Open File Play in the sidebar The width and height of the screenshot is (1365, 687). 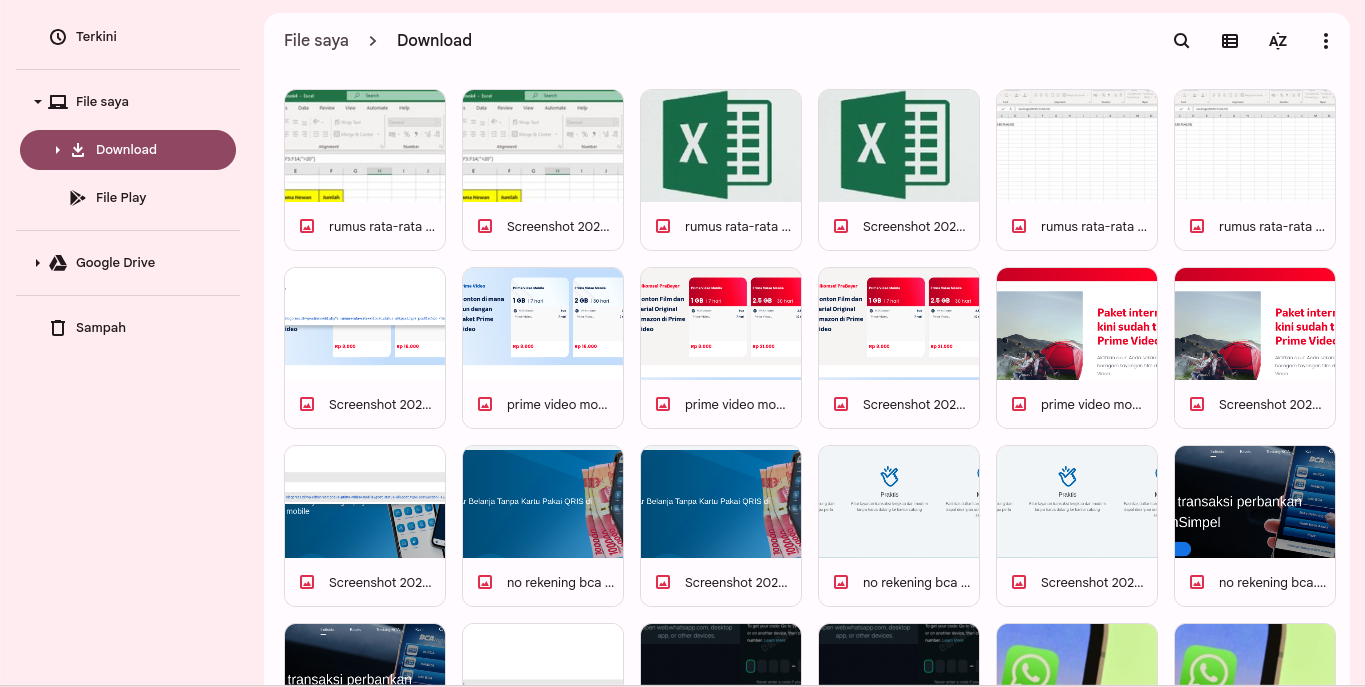pos(128,198)
